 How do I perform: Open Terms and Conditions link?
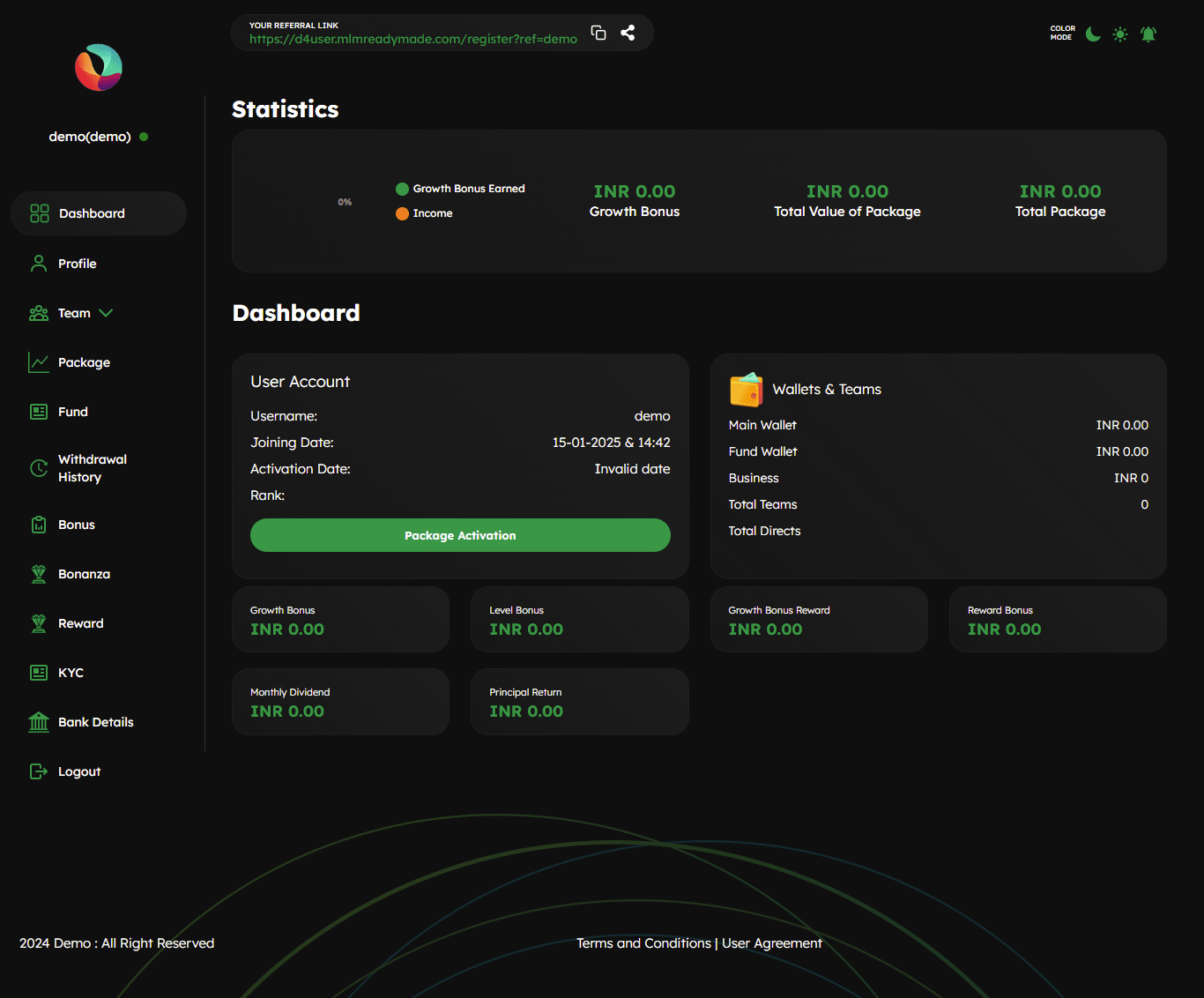coord(643,943)
